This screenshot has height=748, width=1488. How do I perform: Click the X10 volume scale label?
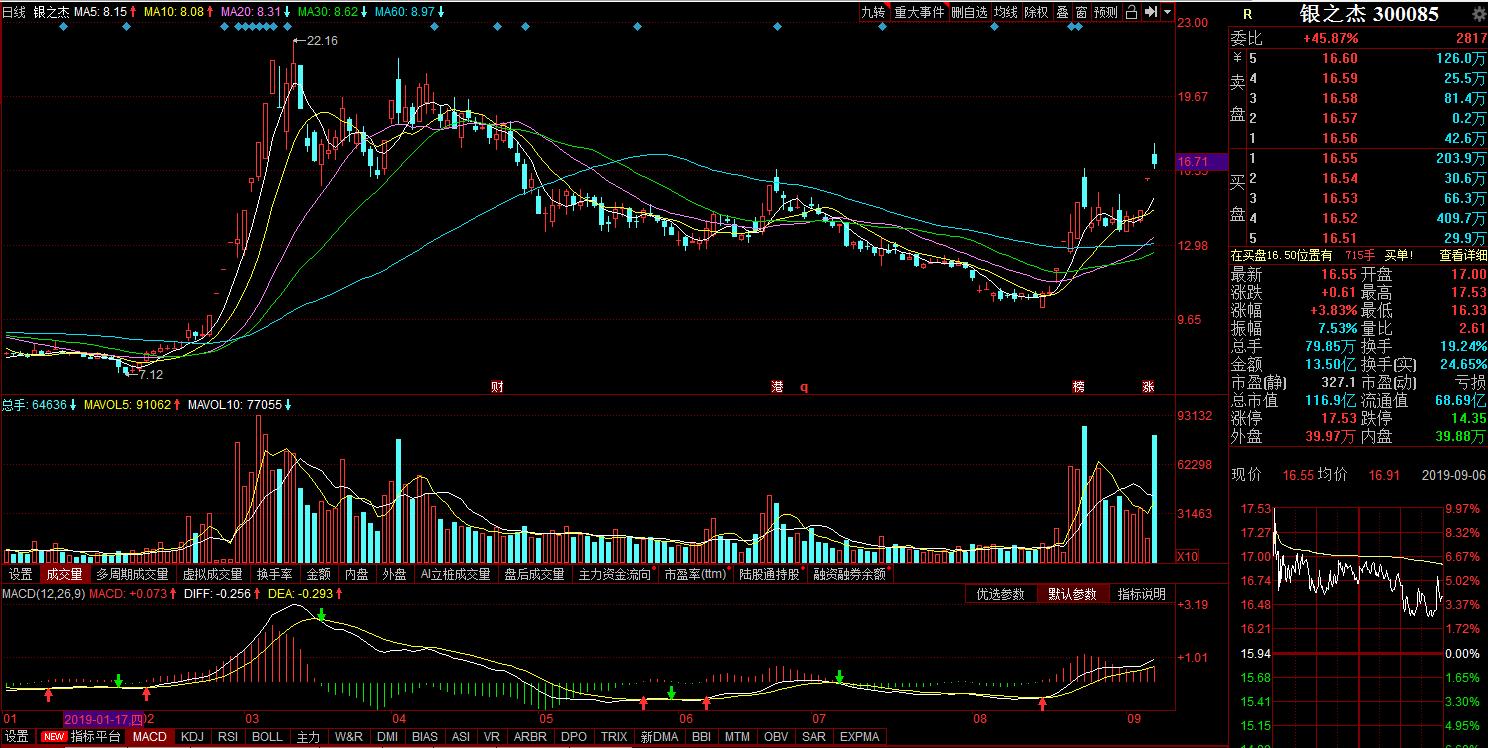1187,556
